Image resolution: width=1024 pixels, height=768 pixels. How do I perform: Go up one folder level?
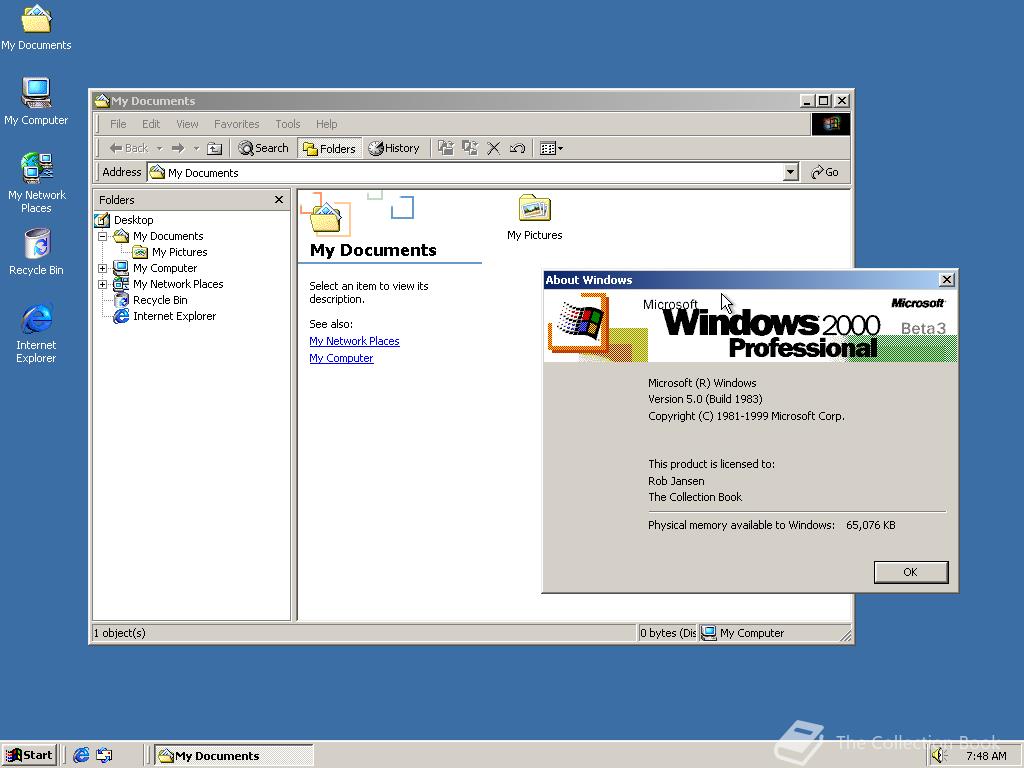(214, 148)
